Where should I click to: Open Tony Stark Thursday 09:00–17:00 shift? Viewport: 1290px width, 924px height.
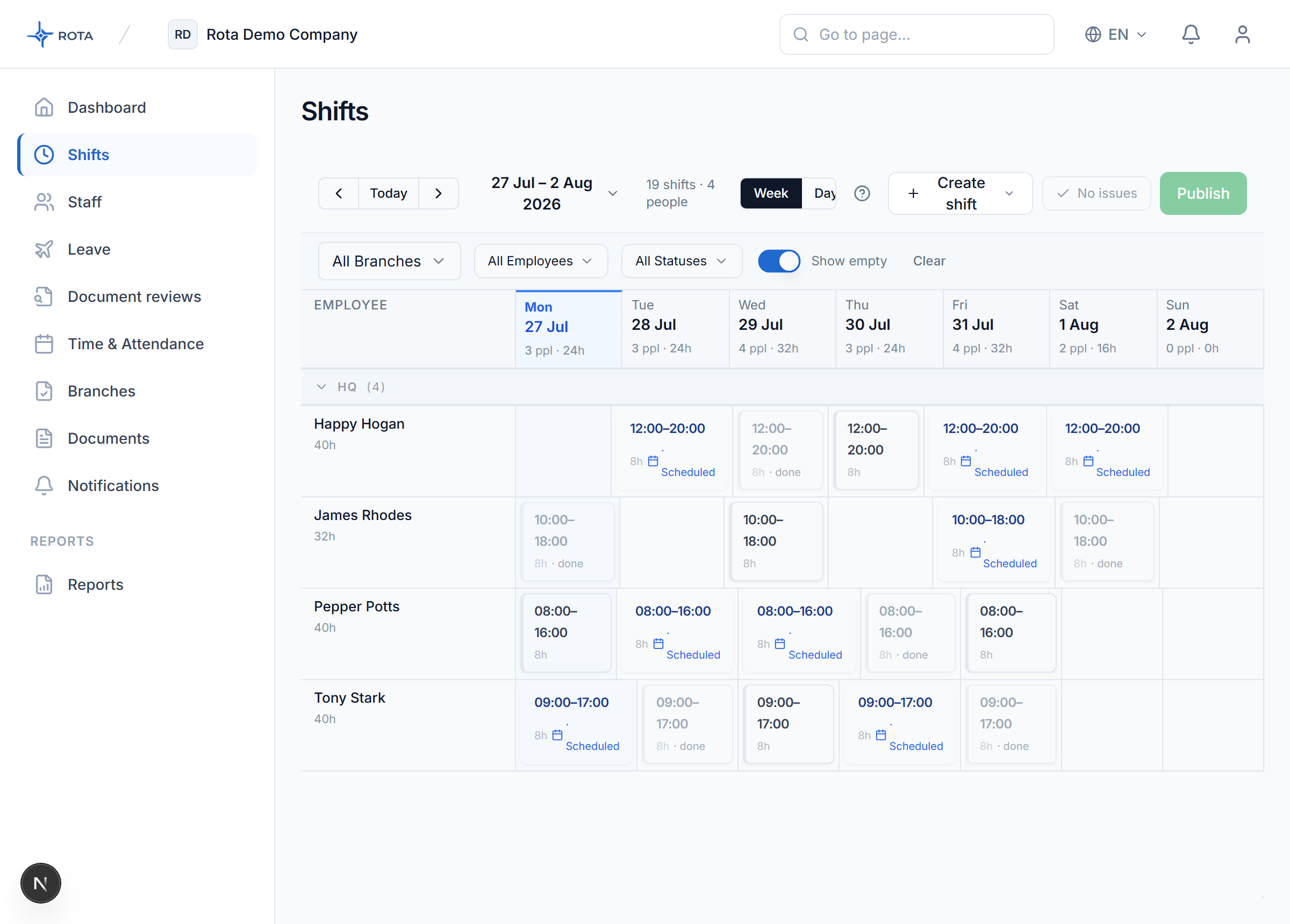[899, 723]
